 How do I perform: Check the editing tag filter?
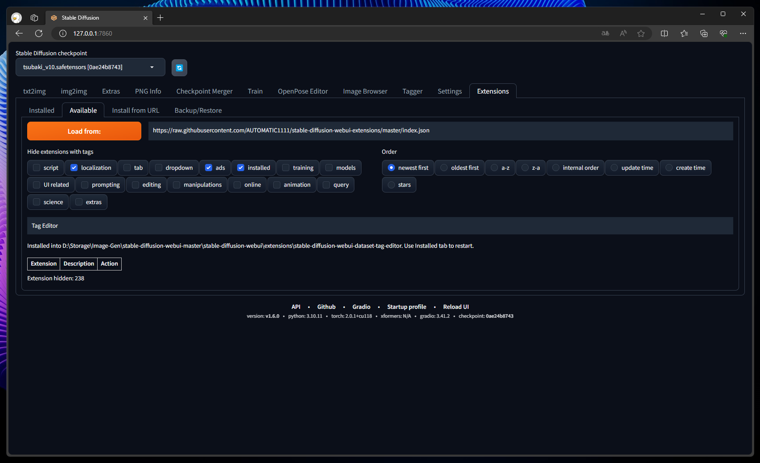[135, 185]
